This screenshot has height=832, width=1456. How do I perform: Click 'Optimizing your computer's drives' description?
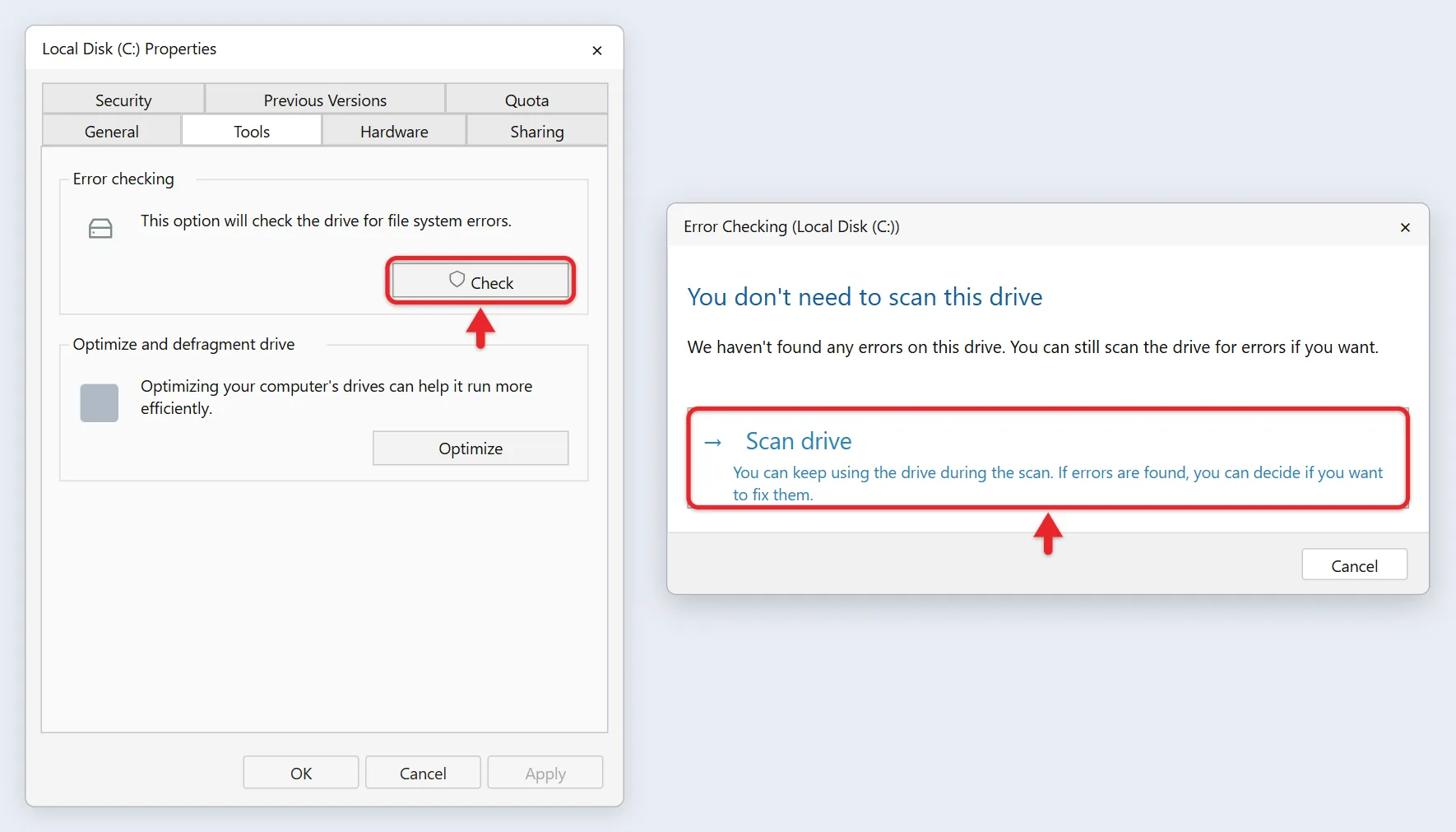(336, 397)
